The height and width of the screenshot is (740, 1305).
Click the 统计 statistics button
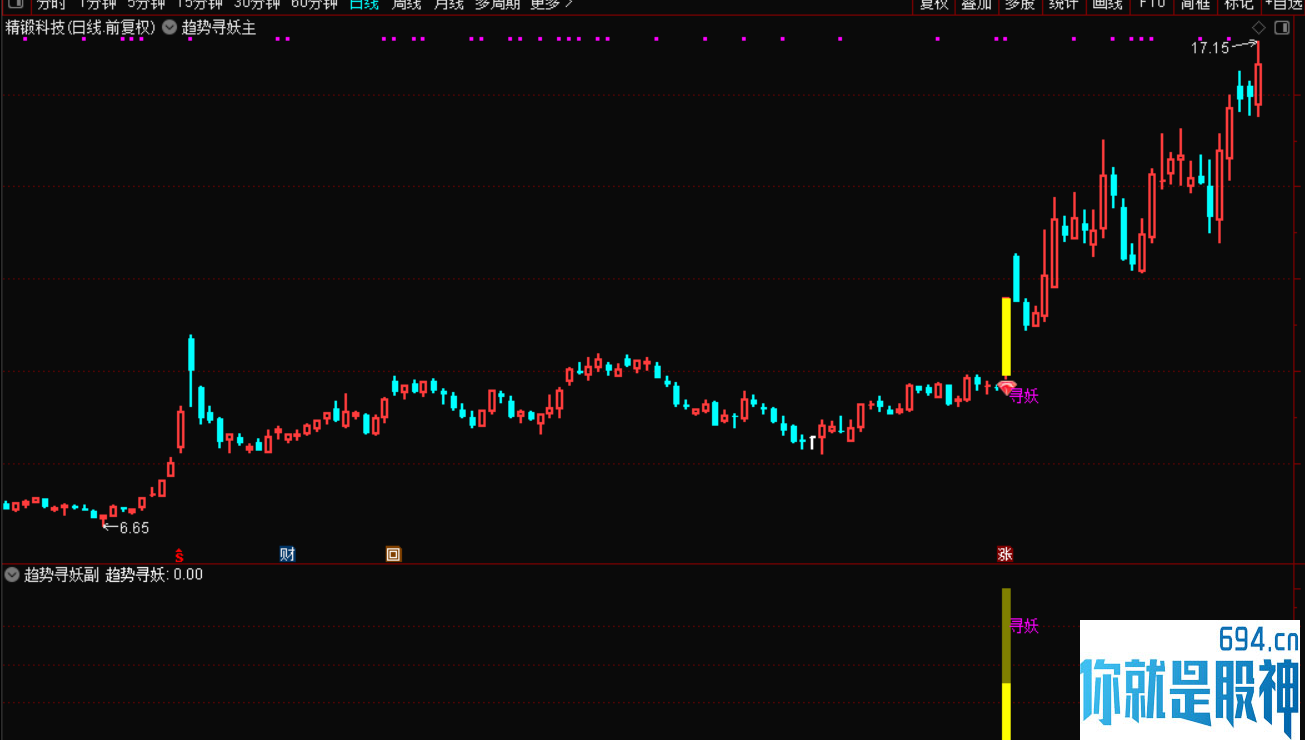[1062, 4]
